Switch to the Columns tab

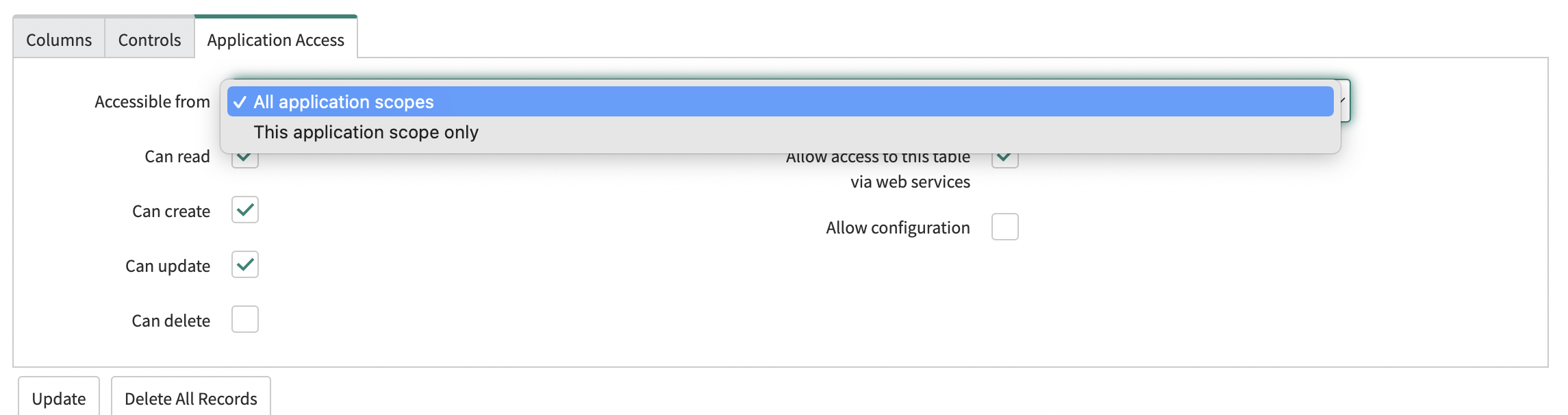tap(59, 40)
